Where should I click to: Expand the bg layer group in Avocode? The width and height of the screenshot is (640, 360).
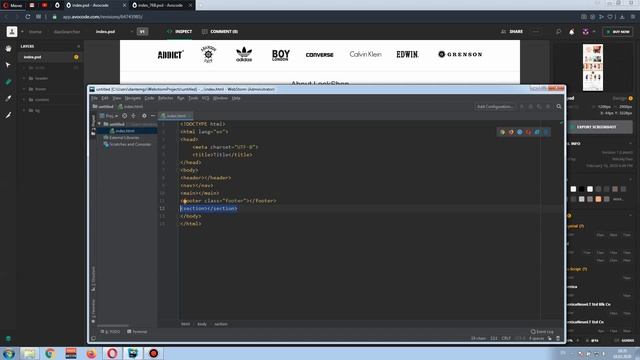[x=24, y=110]
